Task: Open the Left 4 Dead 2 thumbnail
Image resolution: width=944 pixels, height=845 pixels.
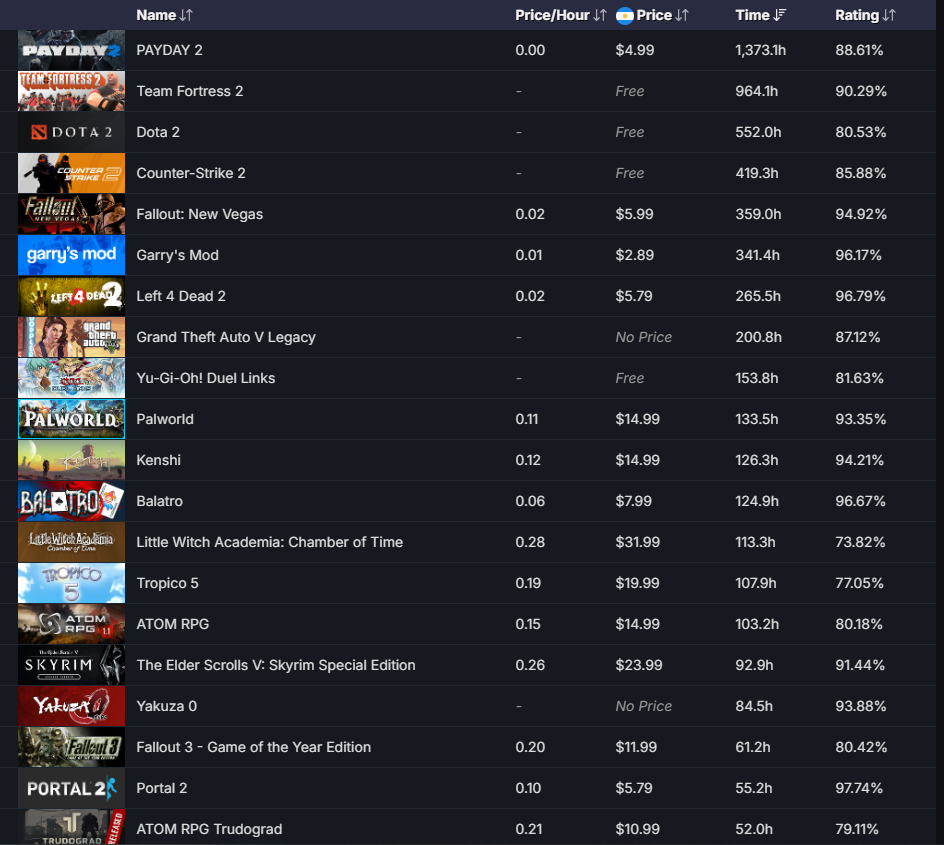Action: pos(72,296)
